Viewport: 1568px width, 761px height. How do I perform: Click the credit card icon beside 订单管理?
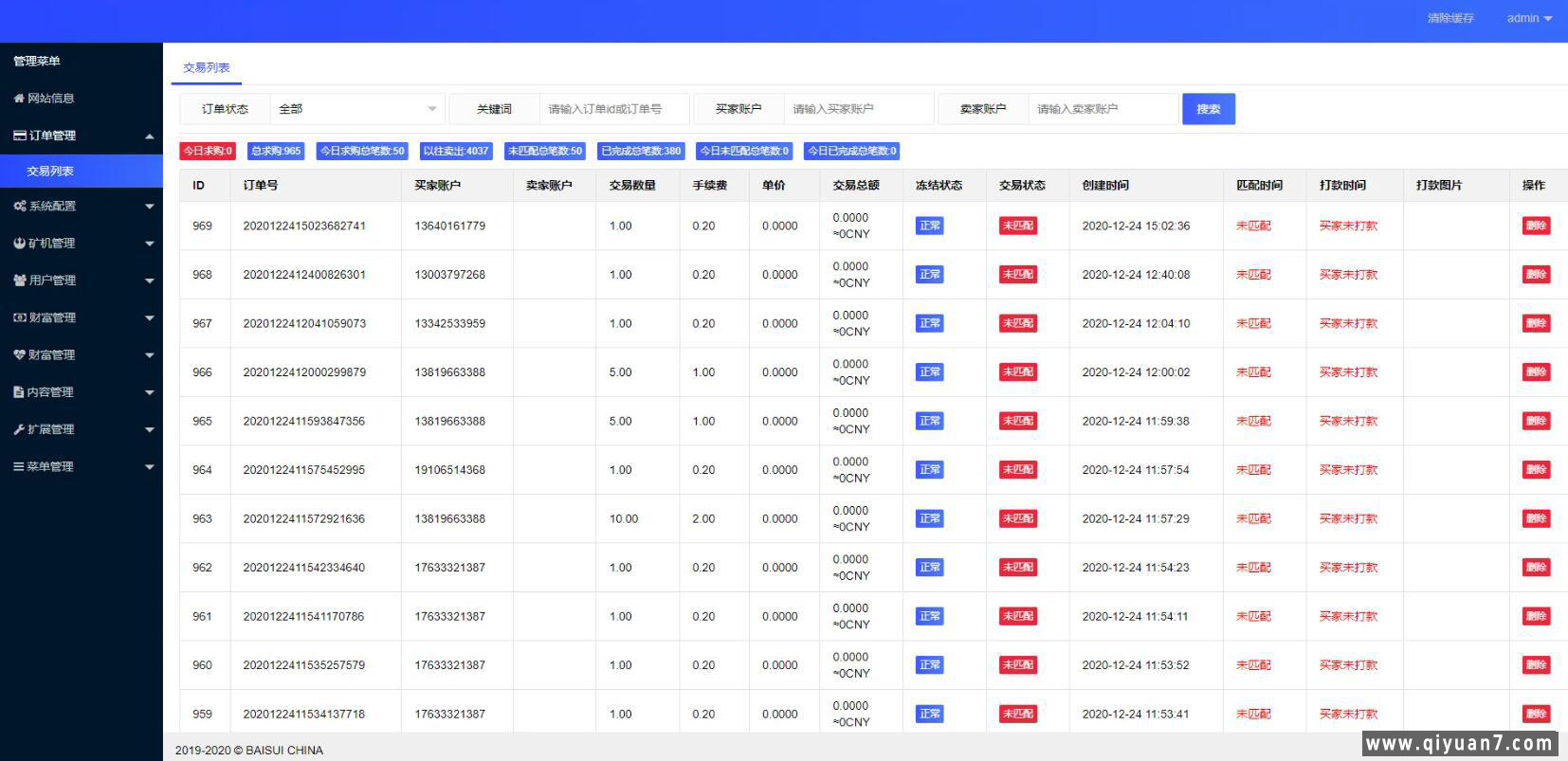pyautogui.click(x=19, y=136)
